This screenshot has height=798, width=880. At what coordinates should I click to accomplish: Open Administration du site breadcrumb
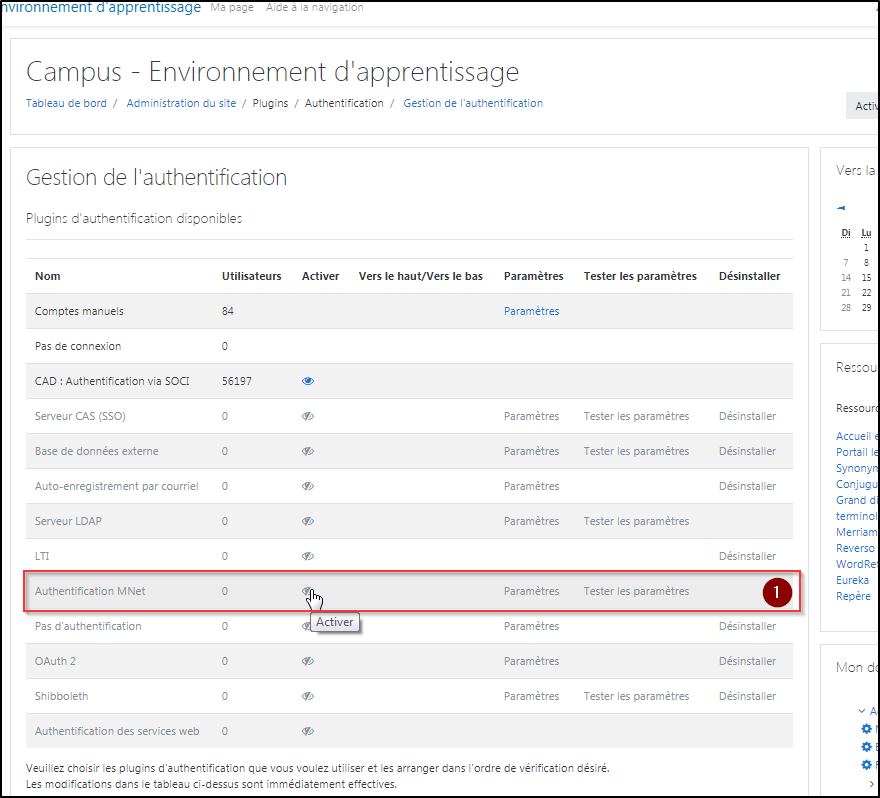click(183, 103)
